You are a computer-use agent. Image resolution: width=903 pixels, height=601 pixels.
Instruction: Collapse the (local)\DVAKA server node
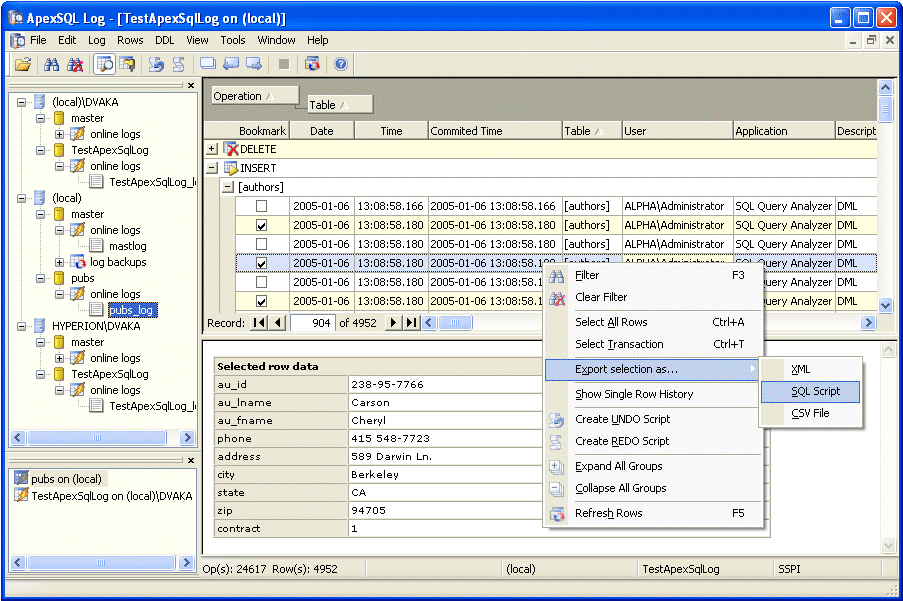[21, 102]
